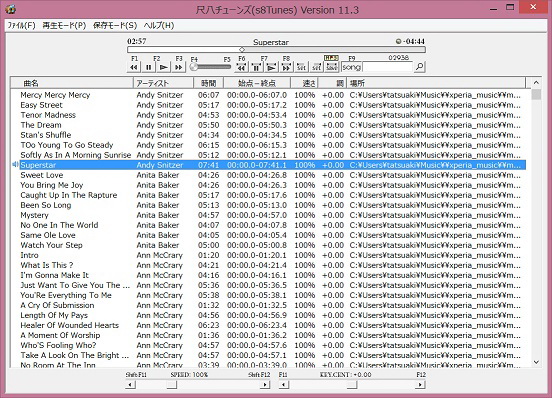Click the SPEED slider right arrow
The image size is (552, 398).
(265, 385)
